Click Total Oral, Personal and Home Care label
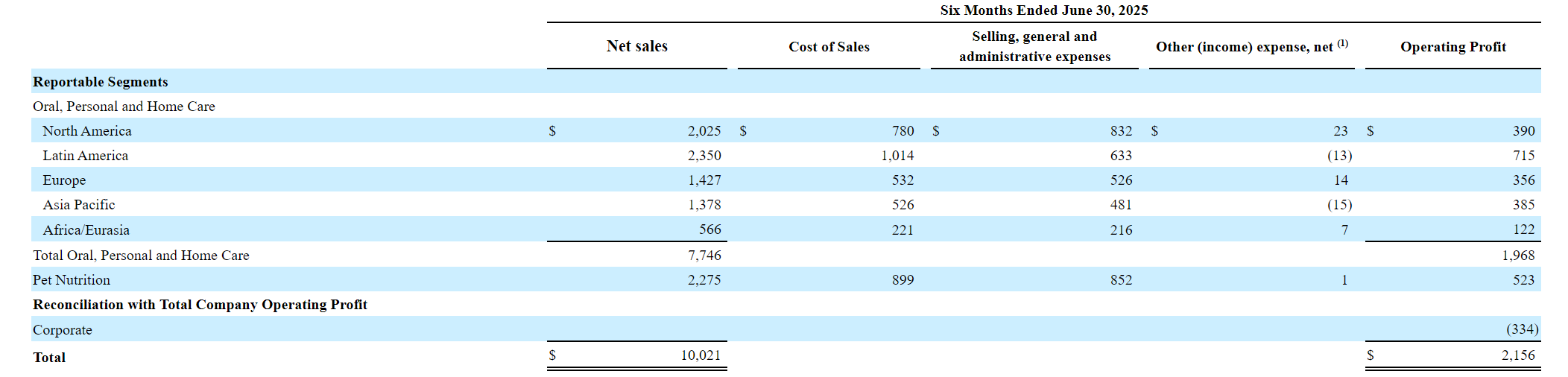 tap(141, 256)
